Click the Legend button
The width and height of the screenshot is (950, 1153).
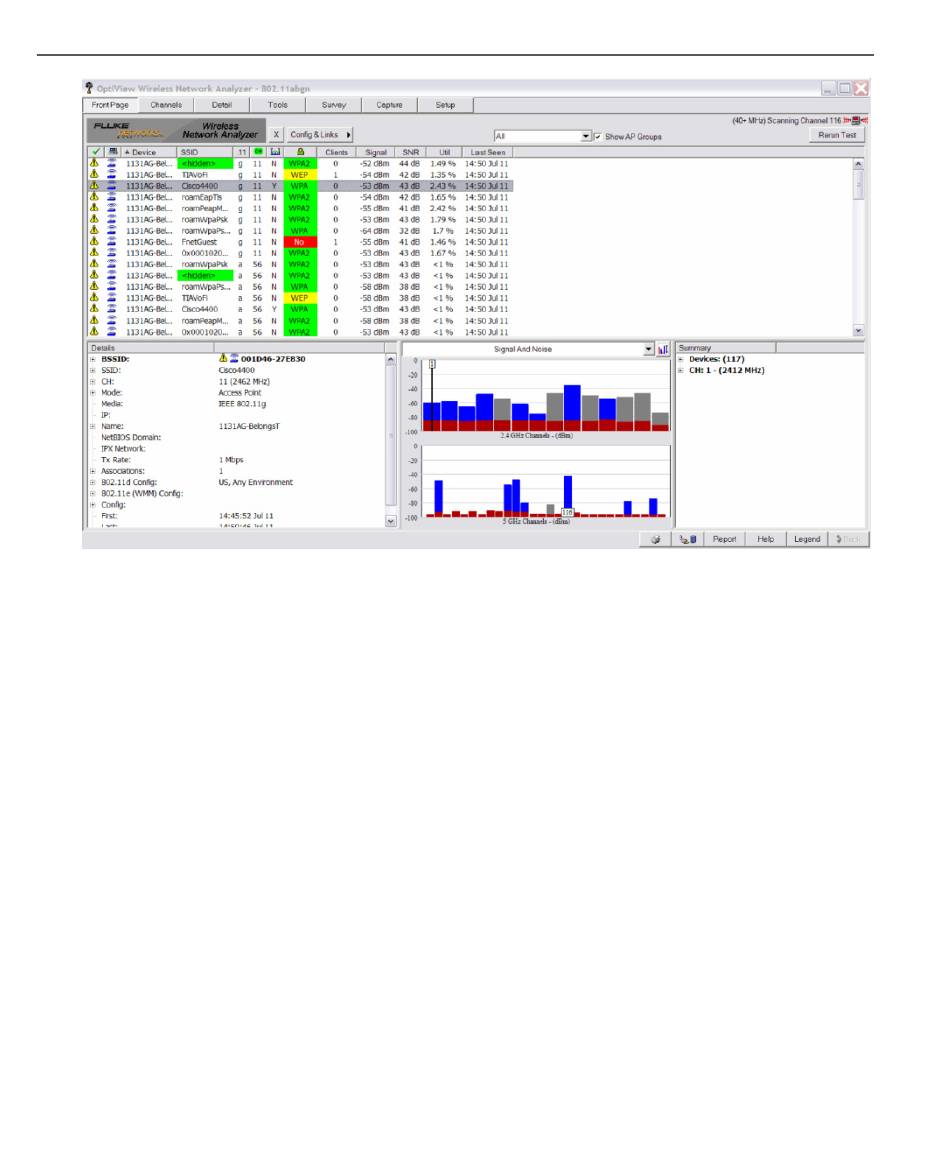807,539
